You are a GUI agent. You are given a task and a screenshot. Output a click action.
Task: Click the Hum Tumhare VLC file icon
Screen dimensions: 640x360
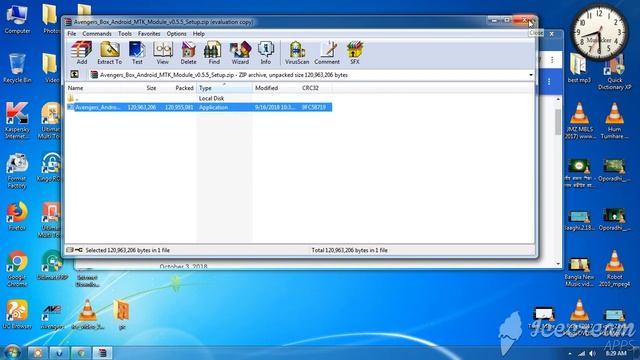tap(614, 121)
